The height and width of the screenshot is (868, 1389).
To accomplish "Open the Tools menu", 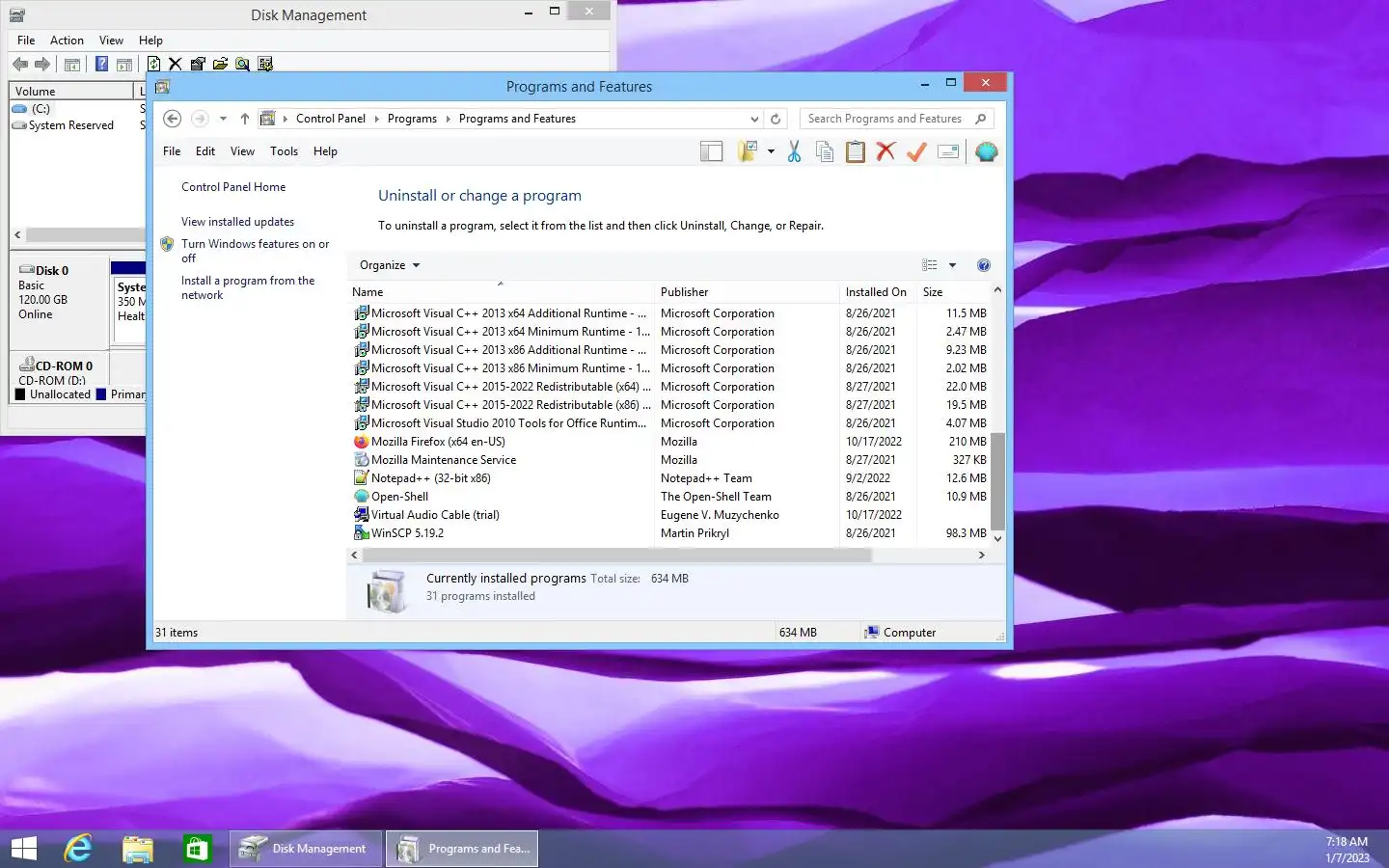I will click(284, 151).
